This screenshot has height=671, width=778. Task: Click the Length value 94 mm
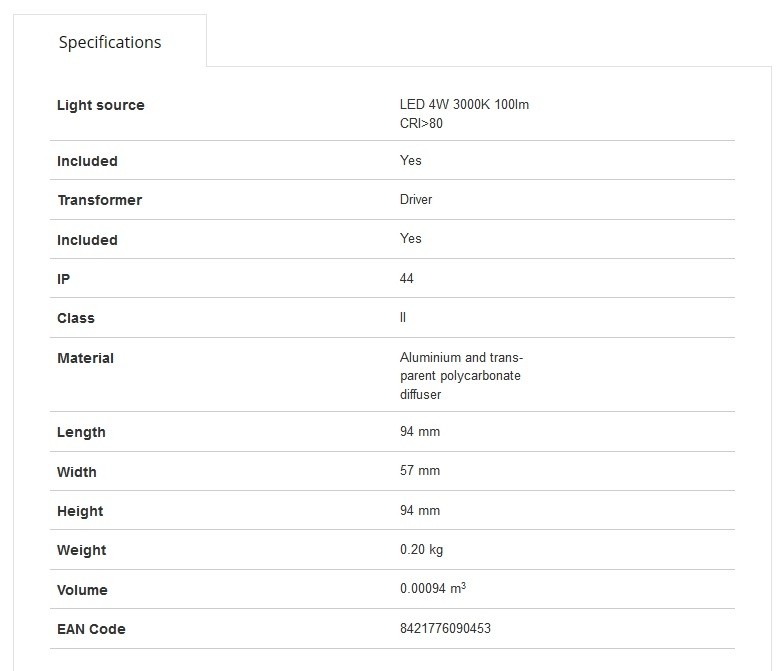(420, 432)
